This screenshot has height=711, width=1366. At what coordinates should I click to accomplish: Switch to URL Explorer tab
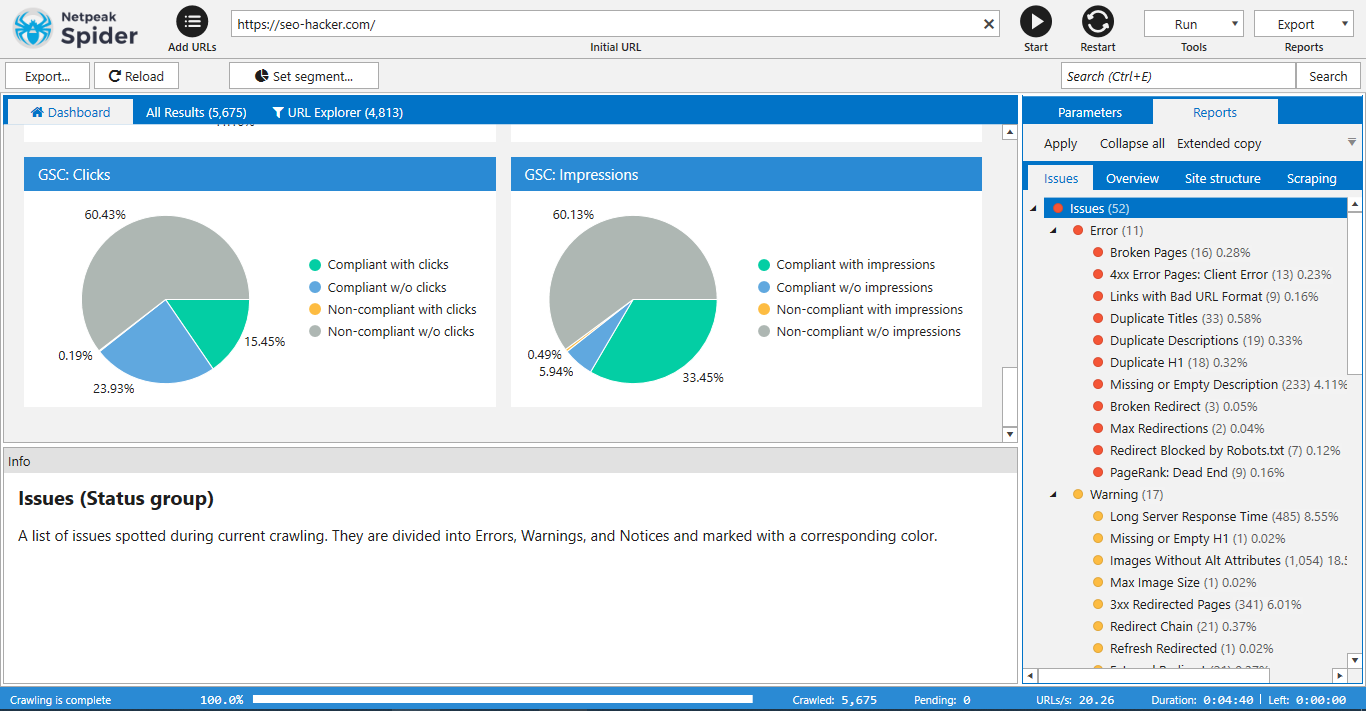[x=337, y=112]
